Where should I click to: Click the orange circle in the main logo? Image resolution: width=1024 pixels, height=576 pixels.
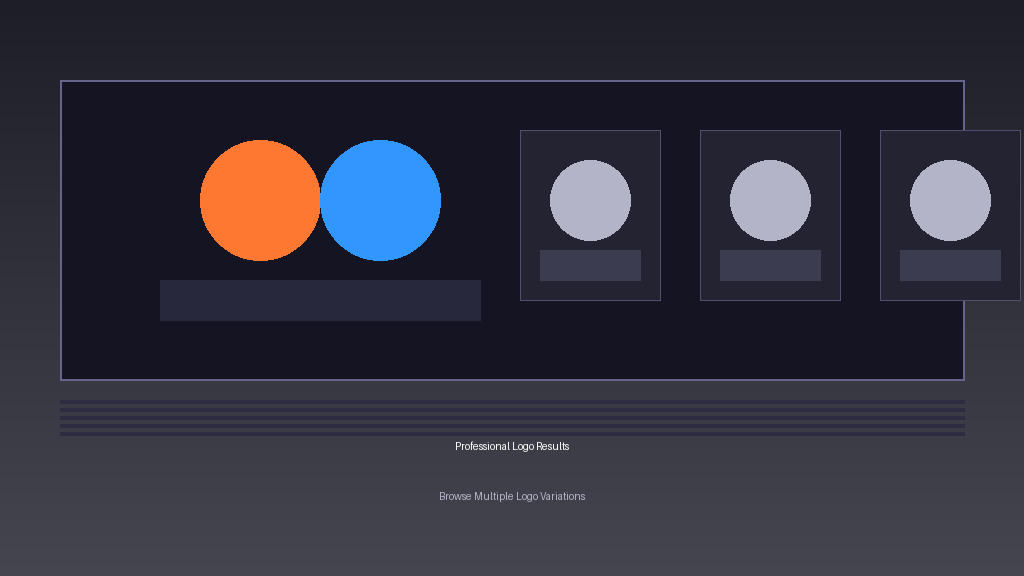click(x=260, y=200)
